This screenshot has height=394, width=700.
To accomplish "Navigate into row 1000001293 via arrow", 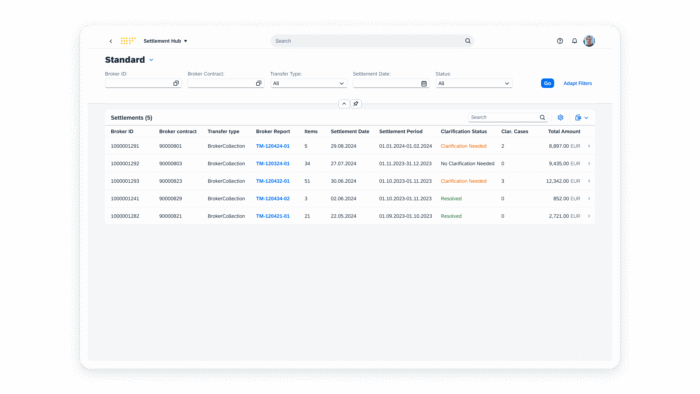I will tap(589, 181).
